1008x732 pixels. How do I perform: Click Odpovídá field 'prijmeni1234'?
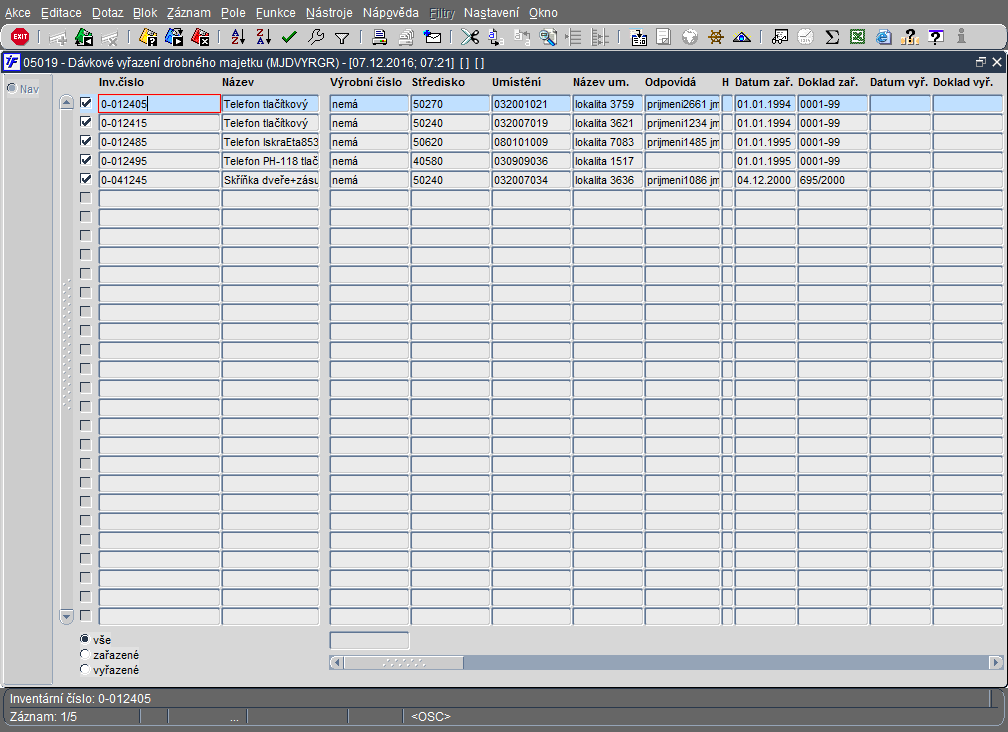(682, 123)
